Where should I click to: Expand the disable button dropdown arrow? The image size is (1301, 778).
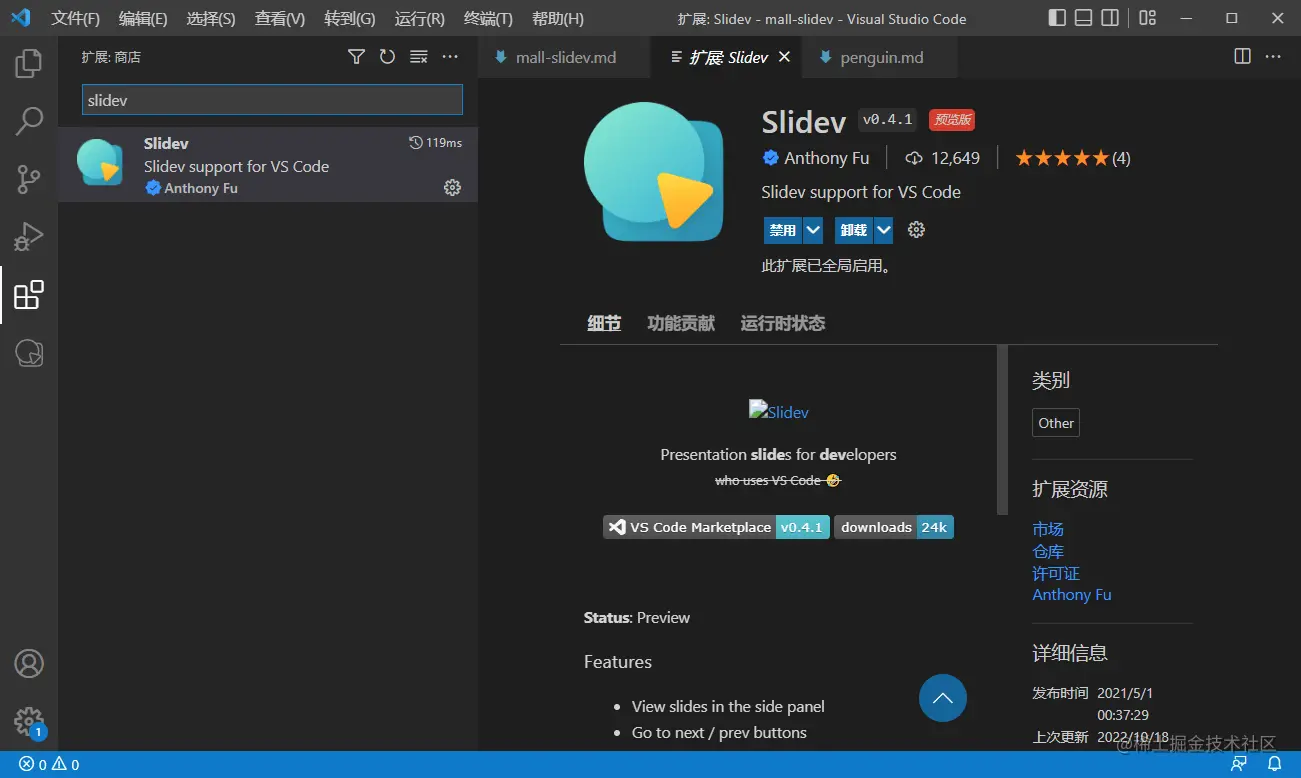(x=813, y=230)
